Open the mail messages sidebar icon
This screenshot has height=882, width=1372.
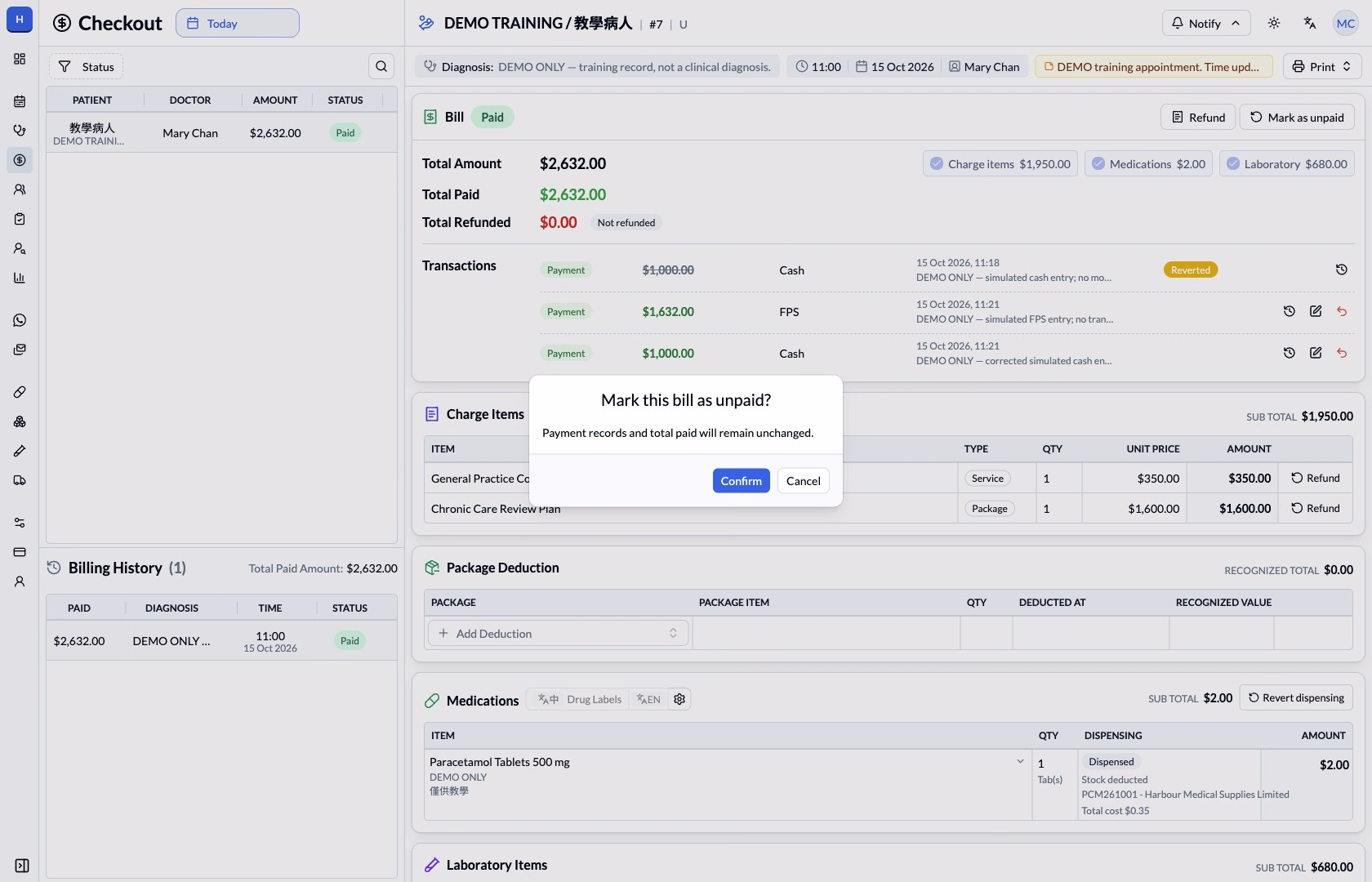pos(20,350)
